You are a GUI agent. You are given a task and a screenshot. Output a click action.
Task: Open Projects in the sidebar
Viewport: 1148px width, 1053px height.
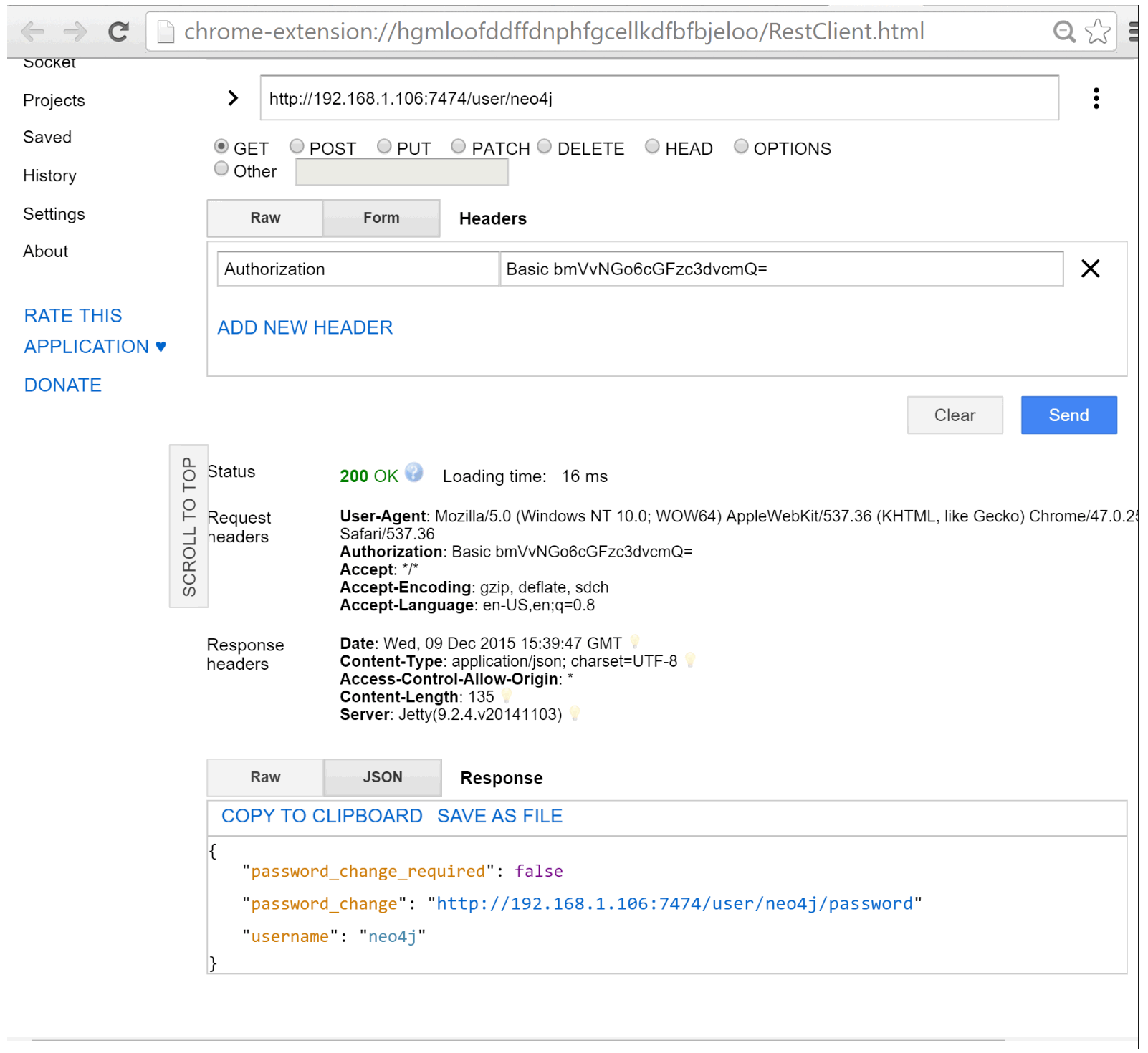click(x=54, y=100)
